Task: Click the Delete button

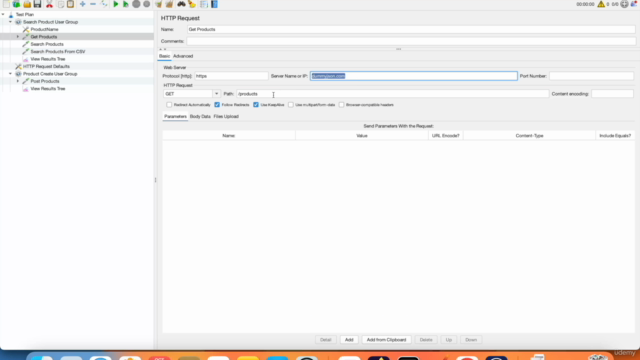Action: [x=426, y=340]
